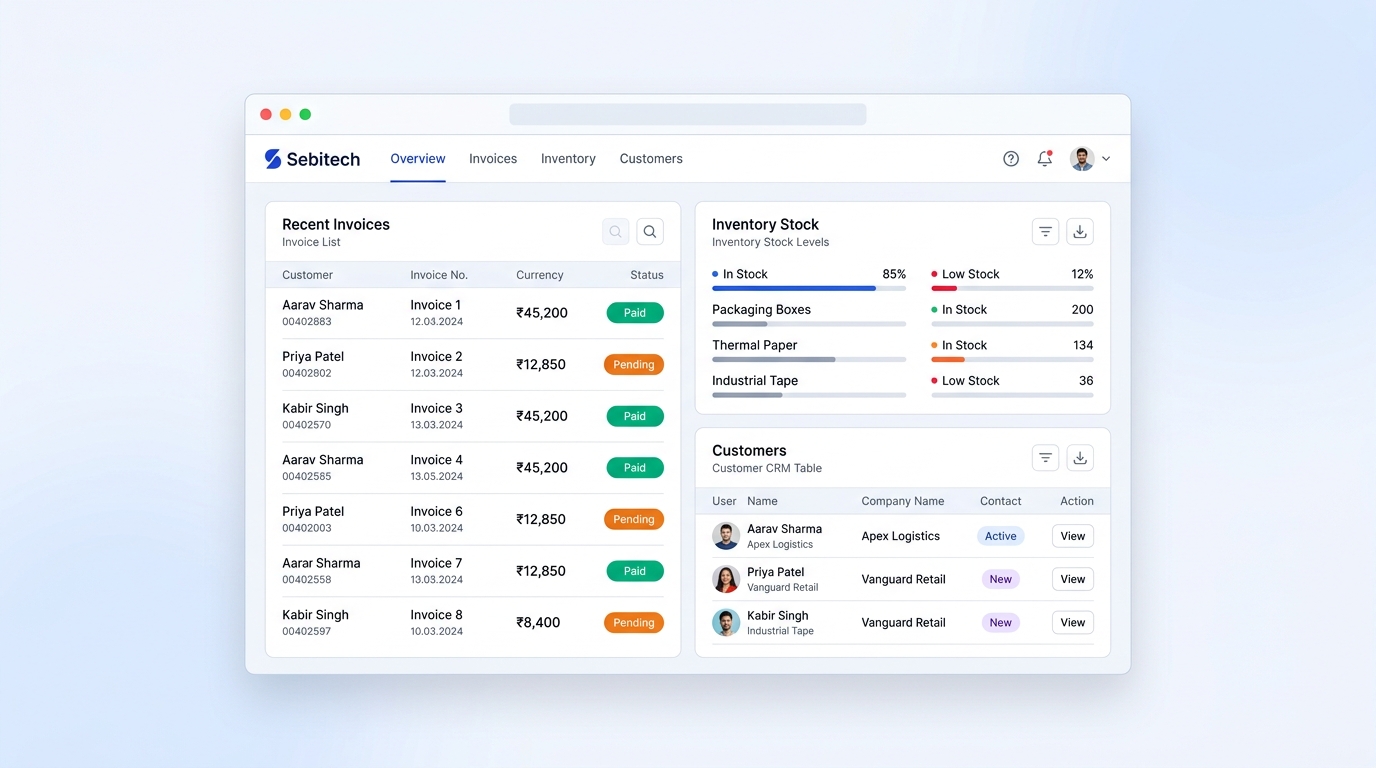
Task: Click the New badge in Kabir Singh's row
Action: [x=1001, y=622]
